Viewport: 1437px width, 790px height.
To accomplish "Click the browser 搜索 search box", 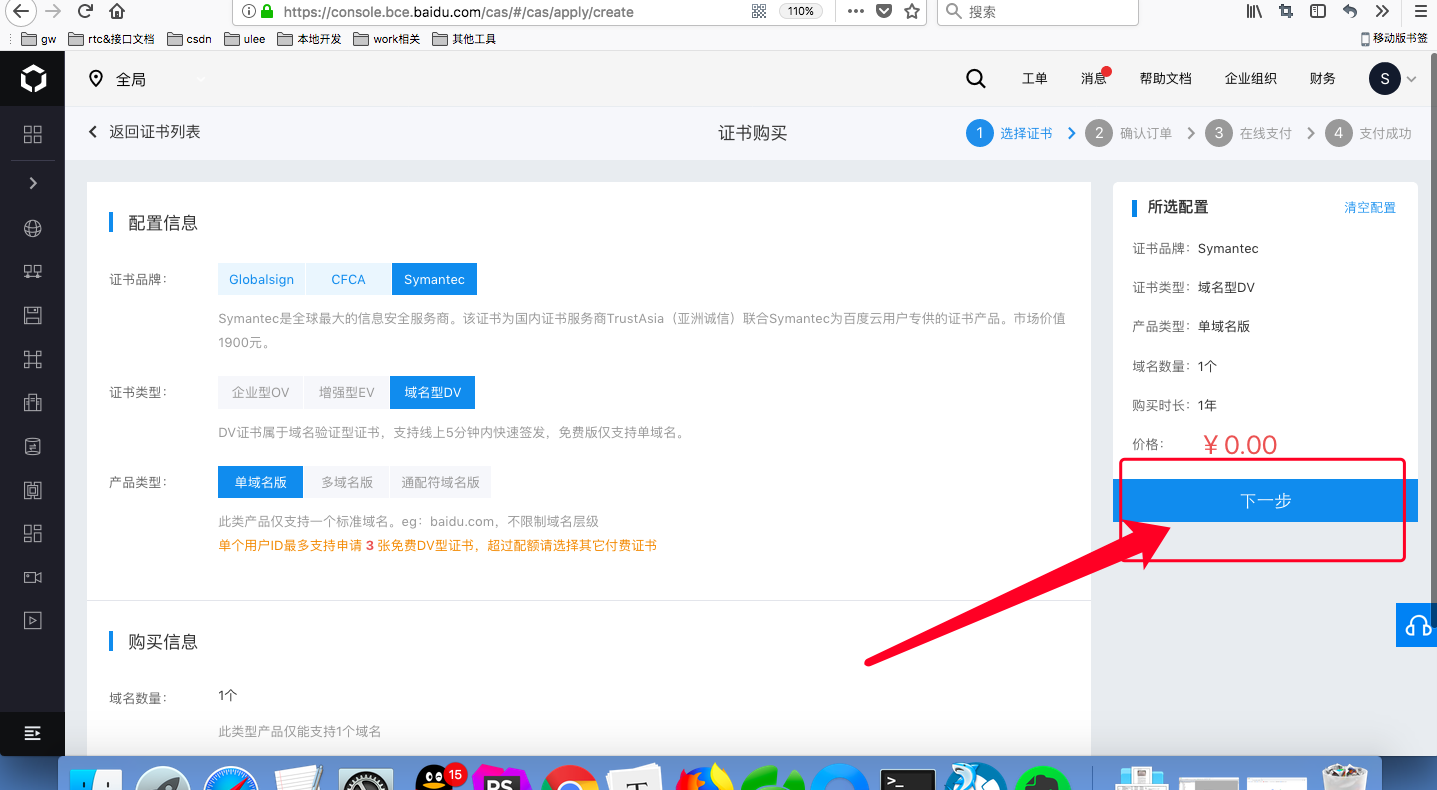I will coord(1038,12).
